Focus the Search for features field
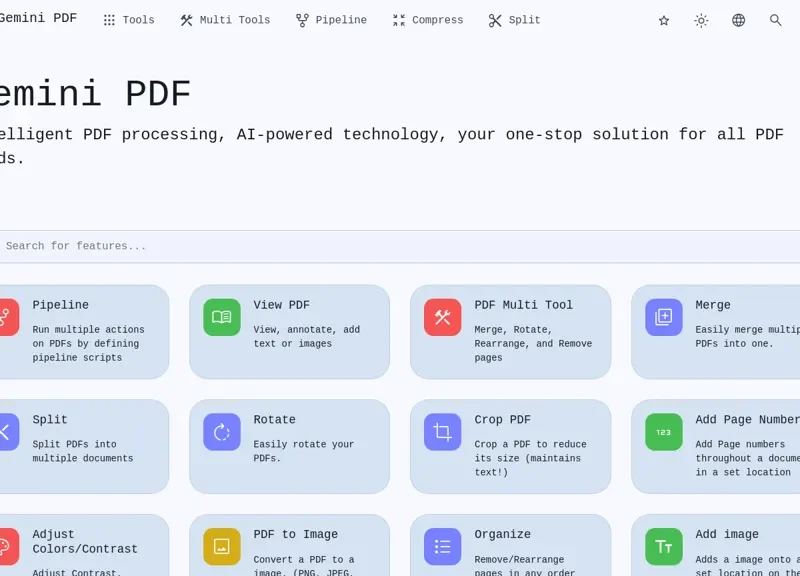The height and width of the screenshot is (576, 800). [400, 246]
